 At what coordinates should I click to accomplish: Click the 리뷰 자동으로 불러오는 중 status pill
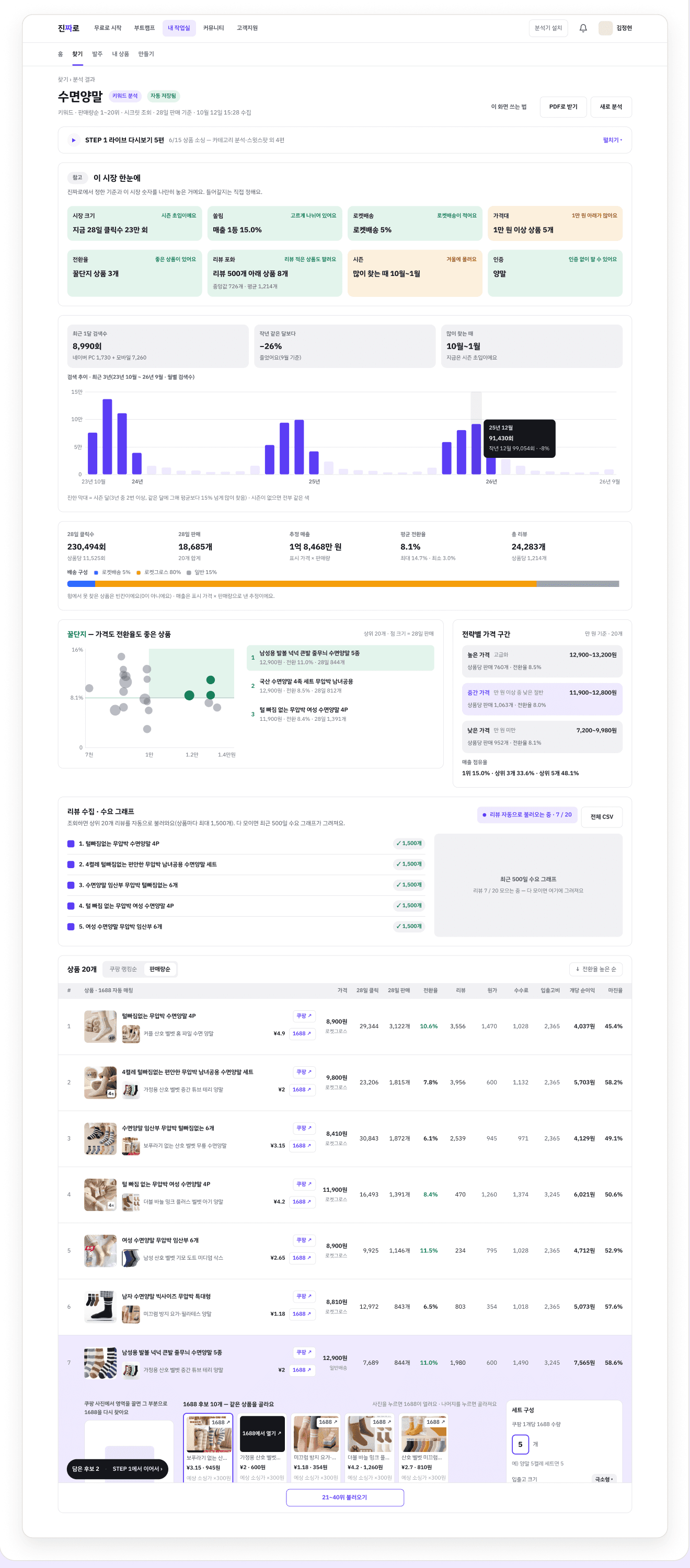pos(527,814)
